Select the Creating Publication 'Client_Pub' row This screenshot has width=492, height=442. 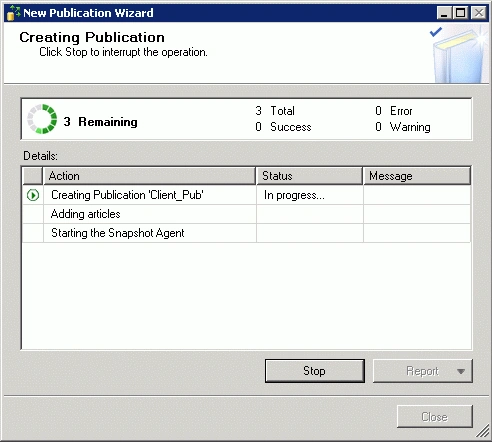(x=246, y=195)
